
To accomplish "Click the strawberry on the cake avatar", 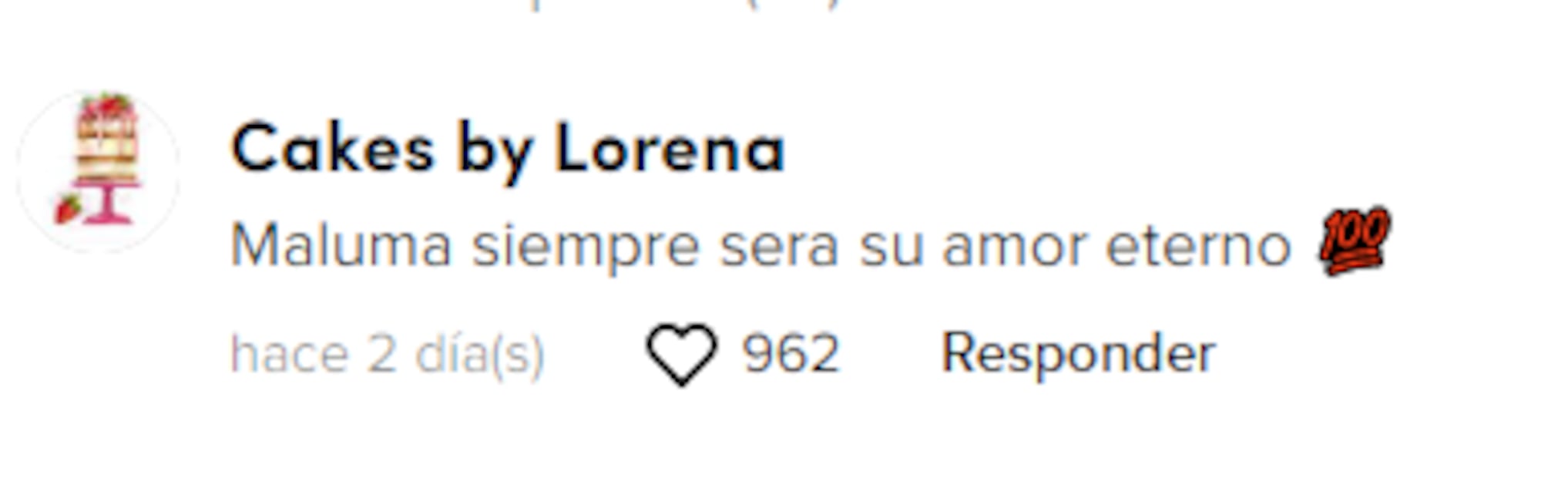I will (x=69, y=208).
